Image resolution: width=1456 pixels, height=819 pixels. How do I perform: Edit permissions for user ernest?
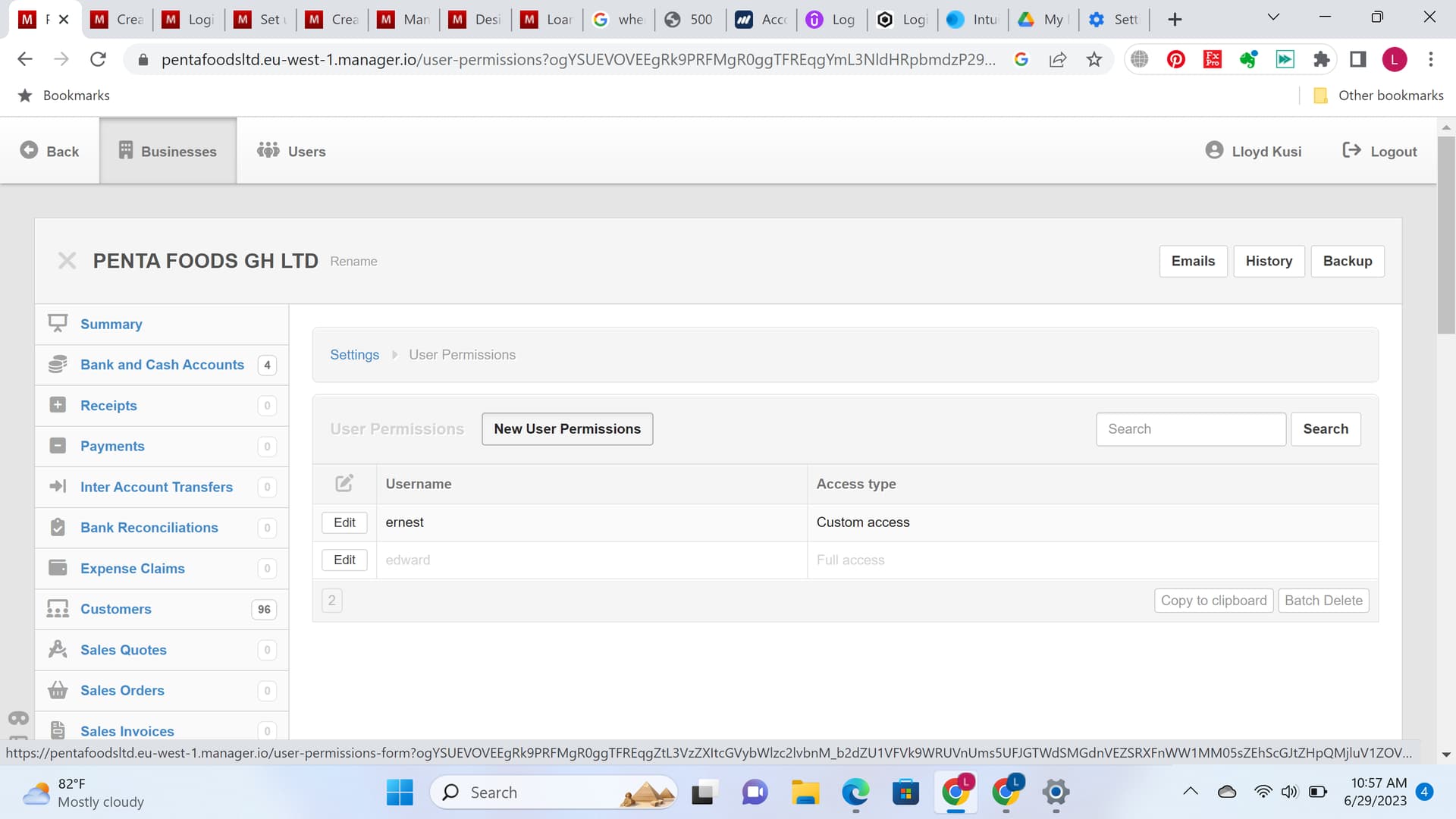[344, 522]
